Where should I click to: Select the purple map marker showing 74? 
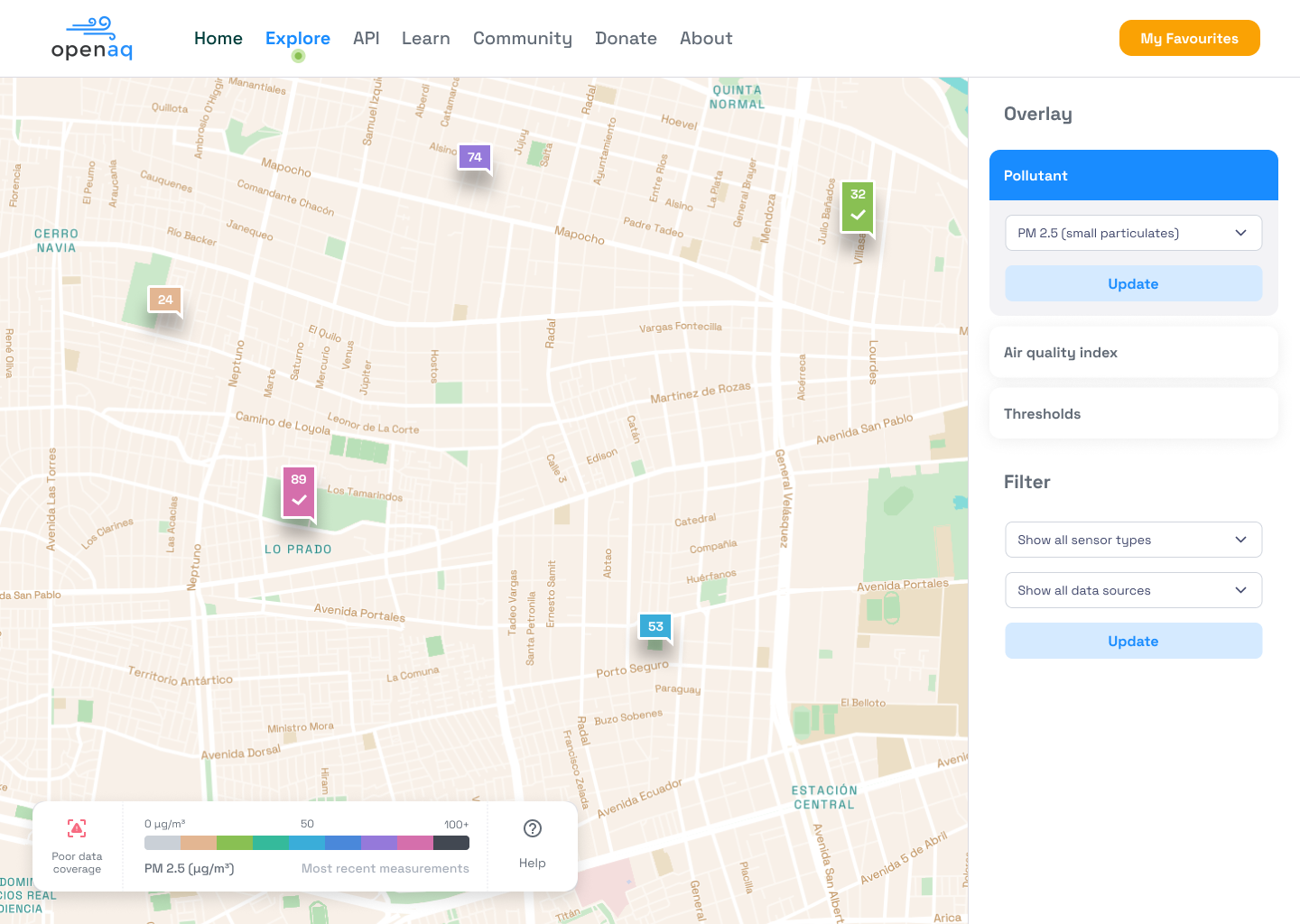coord(475,158)
